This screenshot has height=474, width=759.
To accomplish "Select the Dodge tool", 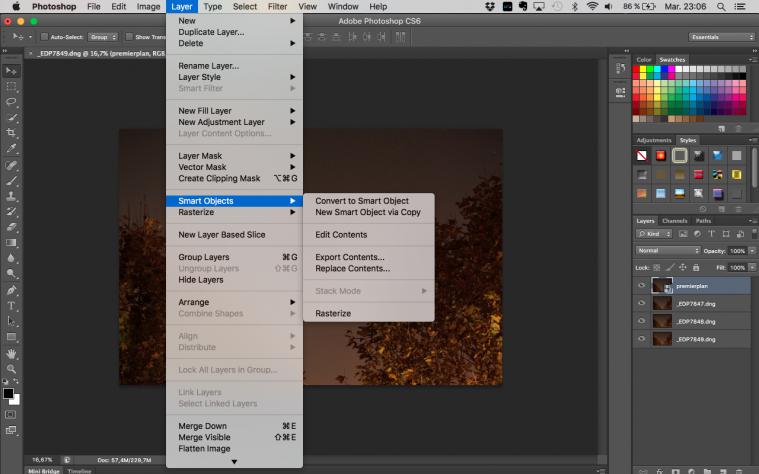I will coord(11,274).
